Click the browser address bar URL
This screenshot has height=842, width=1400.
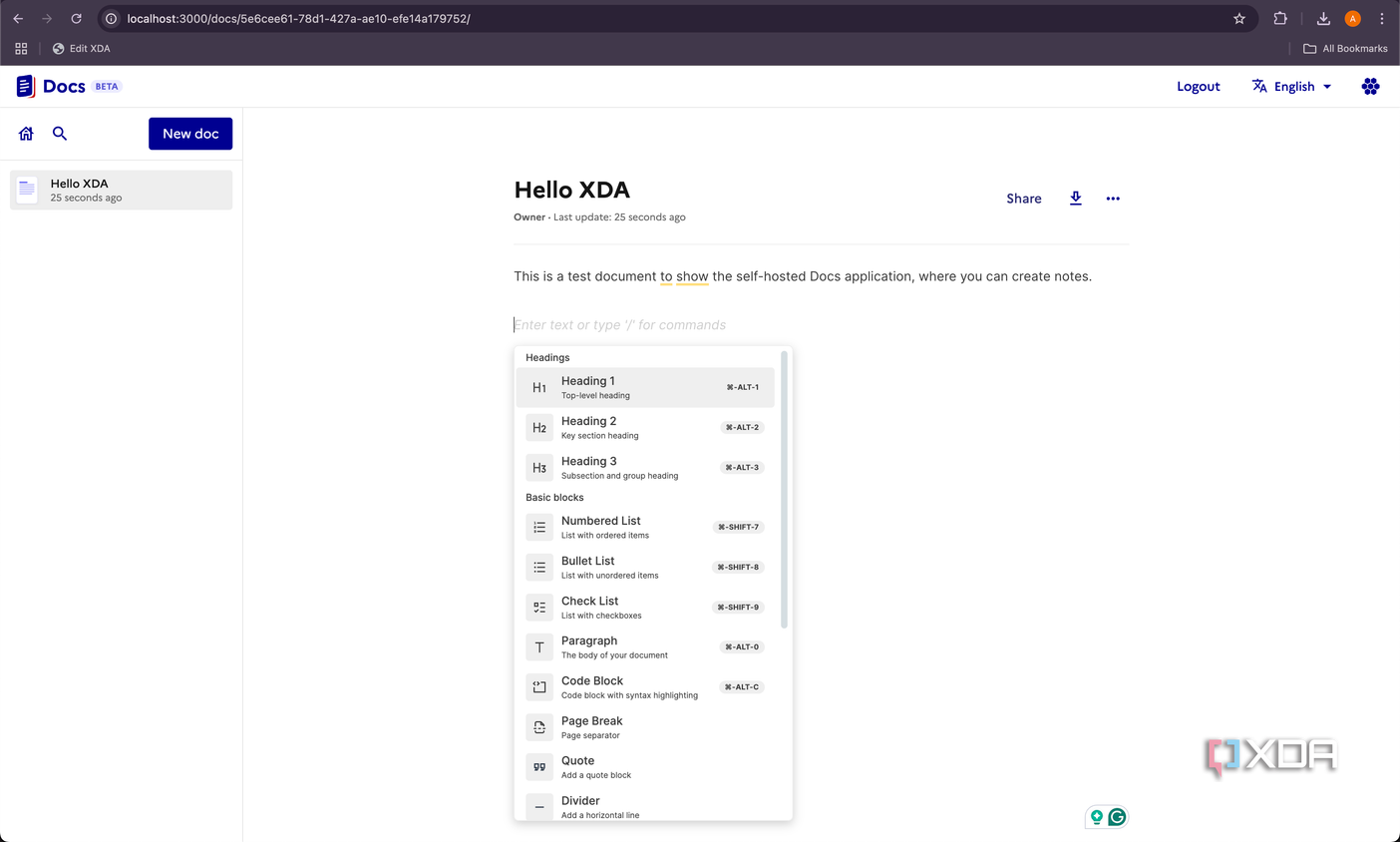(x=298, y=19)
